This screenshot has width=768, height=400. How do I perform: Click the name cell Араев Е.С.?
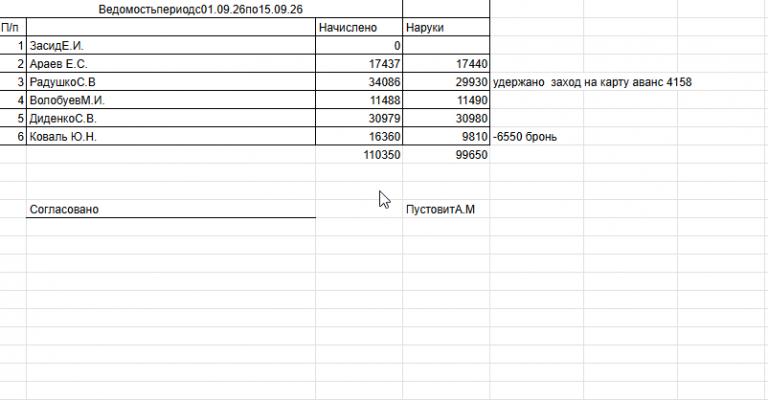coord(171,64)
